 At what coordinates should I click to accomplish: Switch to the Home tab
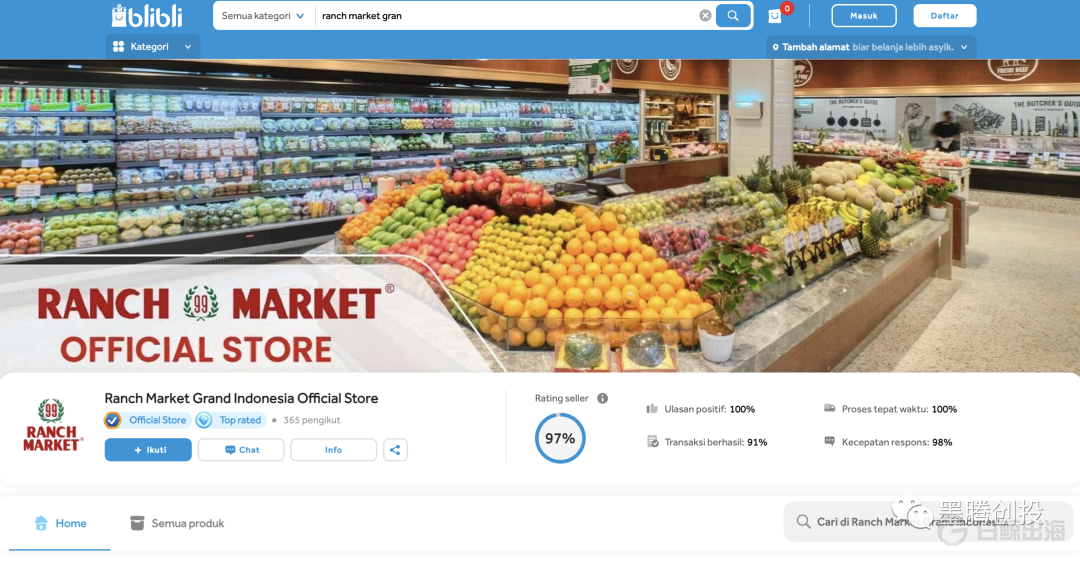[60, 523]
